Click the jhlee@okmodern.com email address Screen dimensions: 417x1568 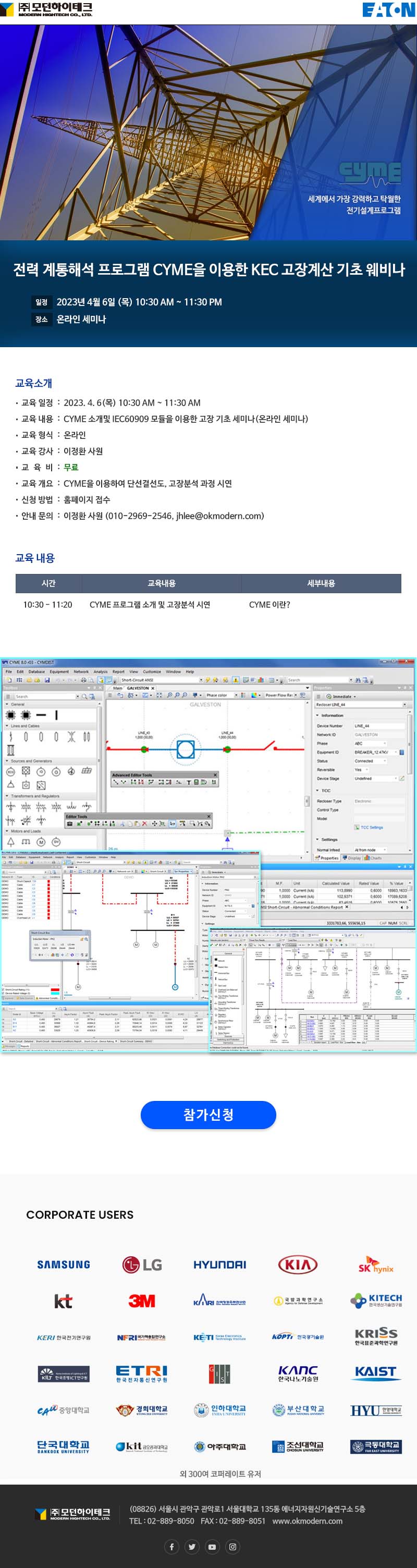coord(218,516)
